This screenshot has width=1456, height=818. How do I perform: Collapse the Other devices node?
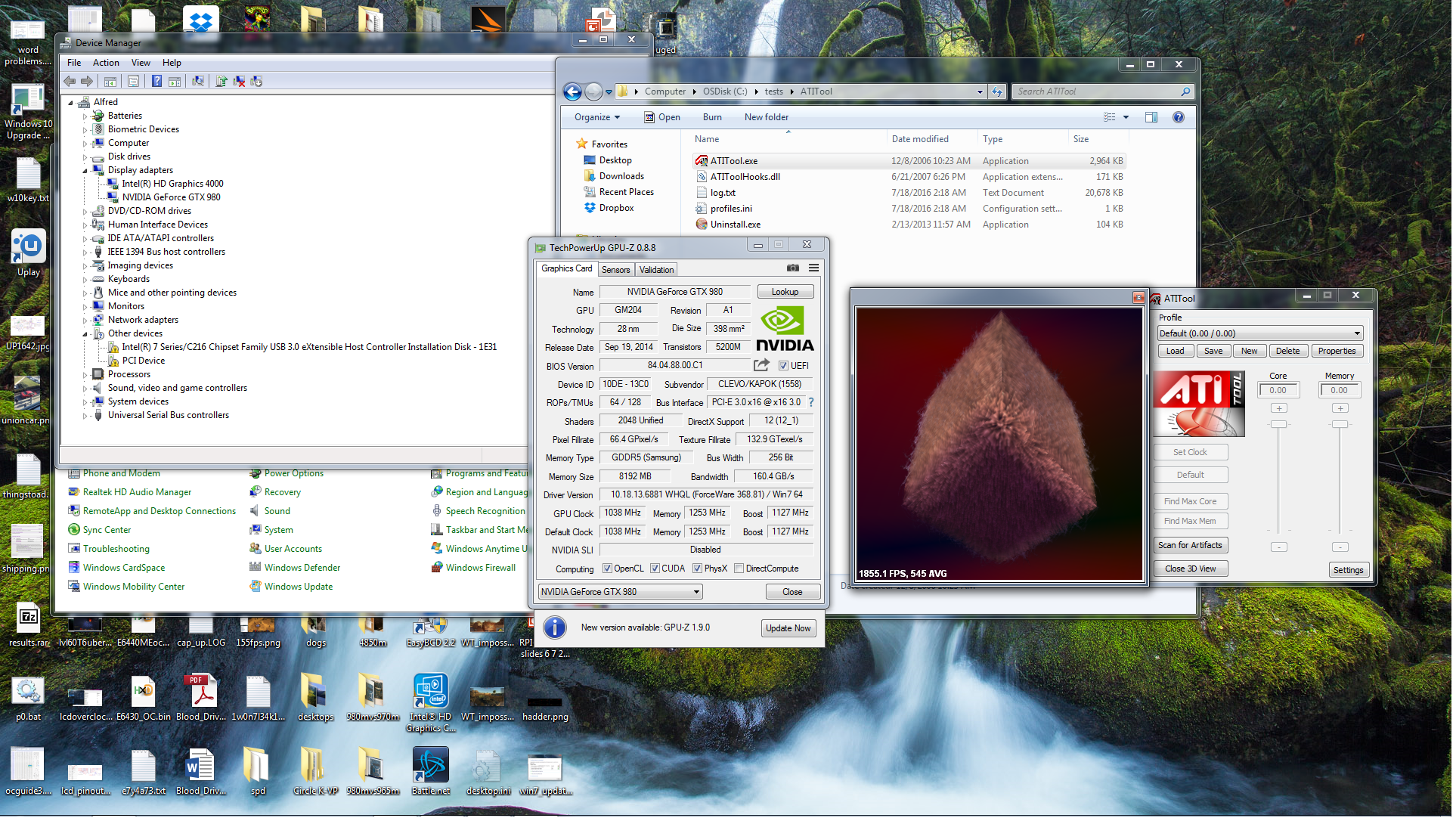click(85, 335)
